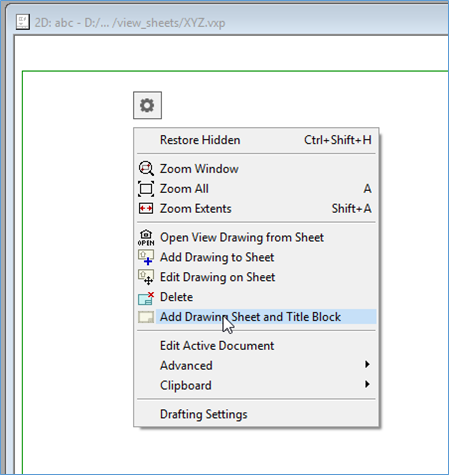
Task: Click the Add Drawing Sheet icon
Action: pos(146,317)
